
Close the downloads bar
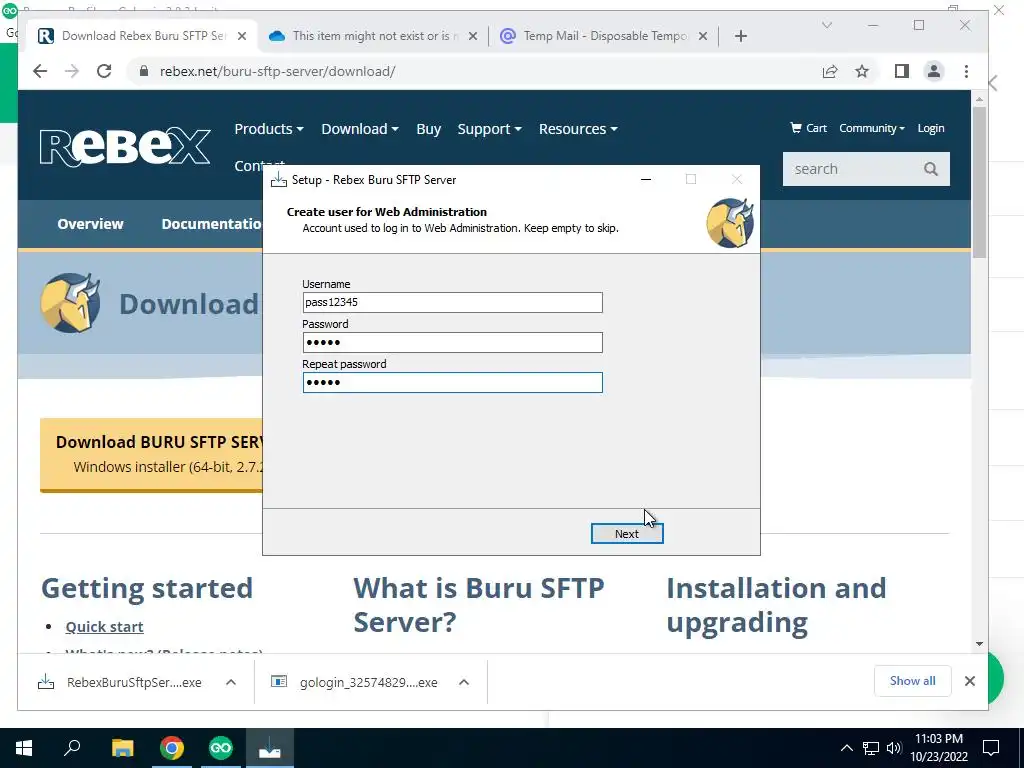click(970, 681)
